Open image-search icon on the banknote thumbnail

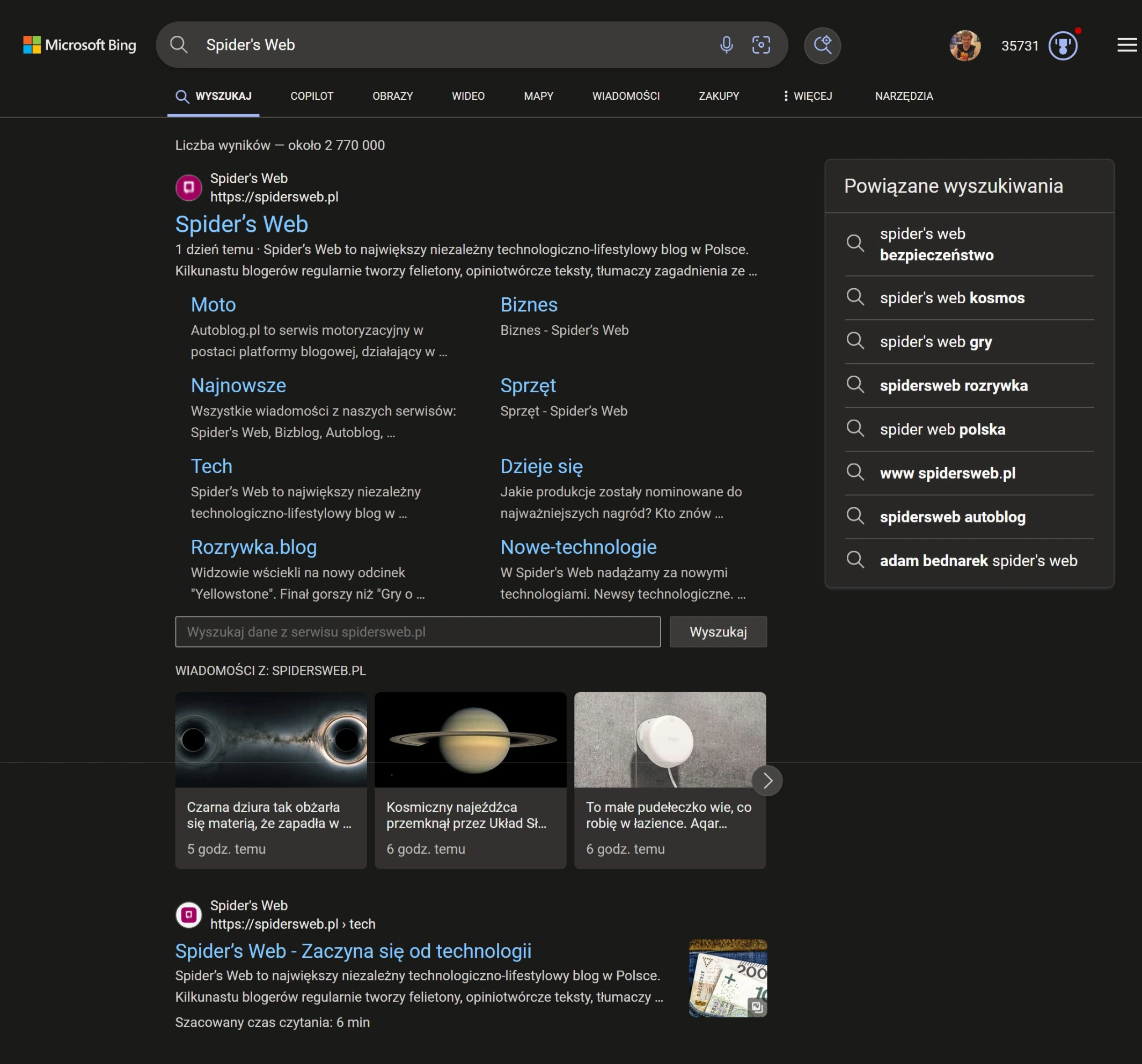click(x=757, y=1007)
